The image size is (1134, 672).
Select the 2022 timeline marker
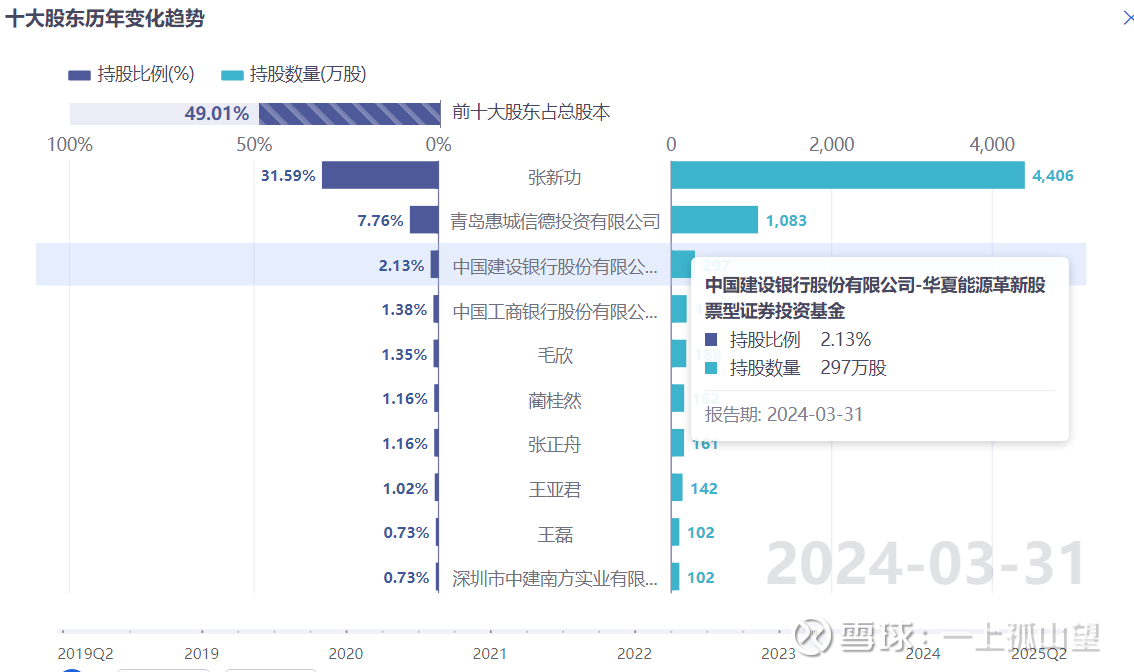tap(634, 653)
